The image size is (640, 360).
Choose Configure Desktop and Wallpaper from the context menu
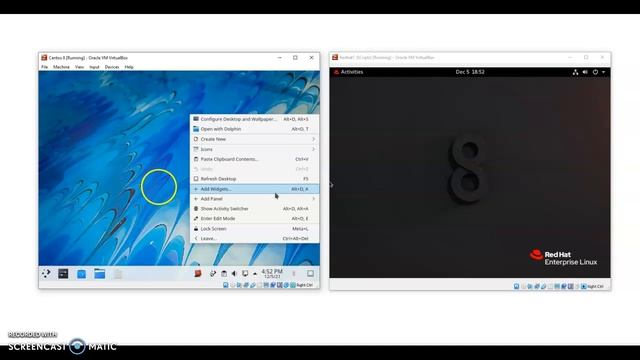click(254, 119)
